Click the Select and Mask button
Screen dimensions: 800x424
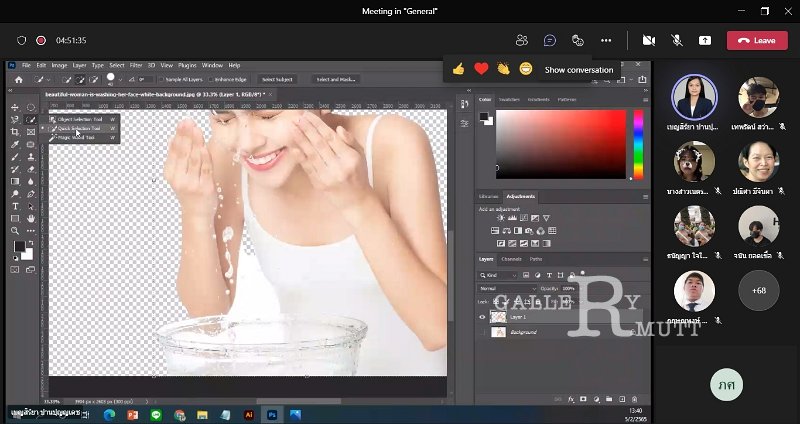click(x=335, y=80)
